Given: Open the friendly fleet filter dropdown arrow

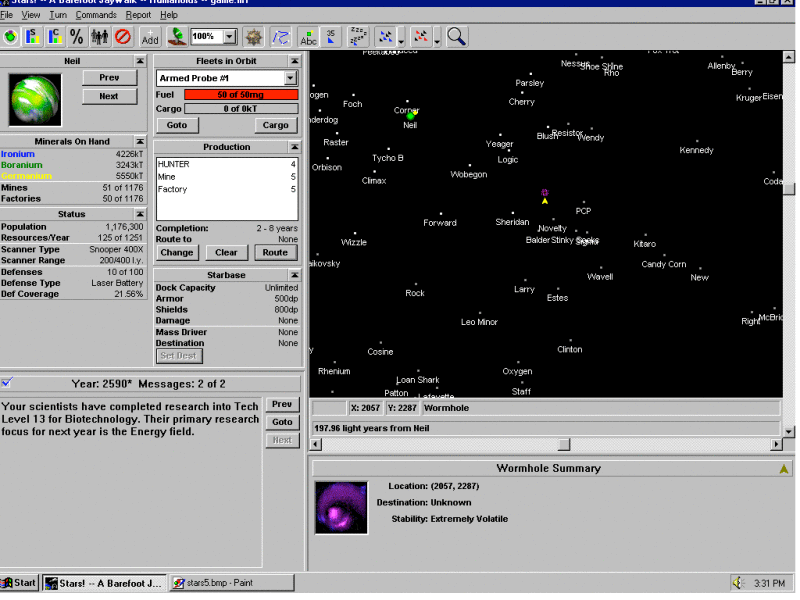Looking at the screenshot, I should coord(402,40).
